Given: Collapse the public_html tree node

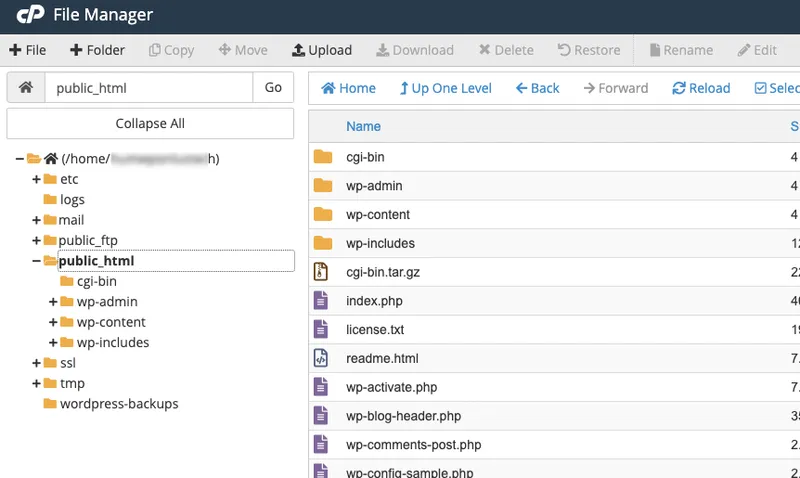Looking at the screenshot, I should [x=37, y=261].
